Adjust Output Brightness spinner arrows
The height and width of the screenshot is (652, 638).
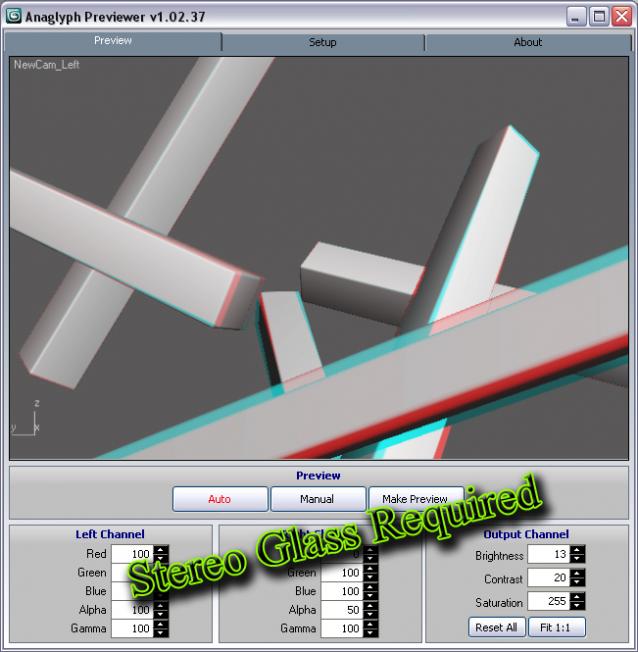coord(577,554)
